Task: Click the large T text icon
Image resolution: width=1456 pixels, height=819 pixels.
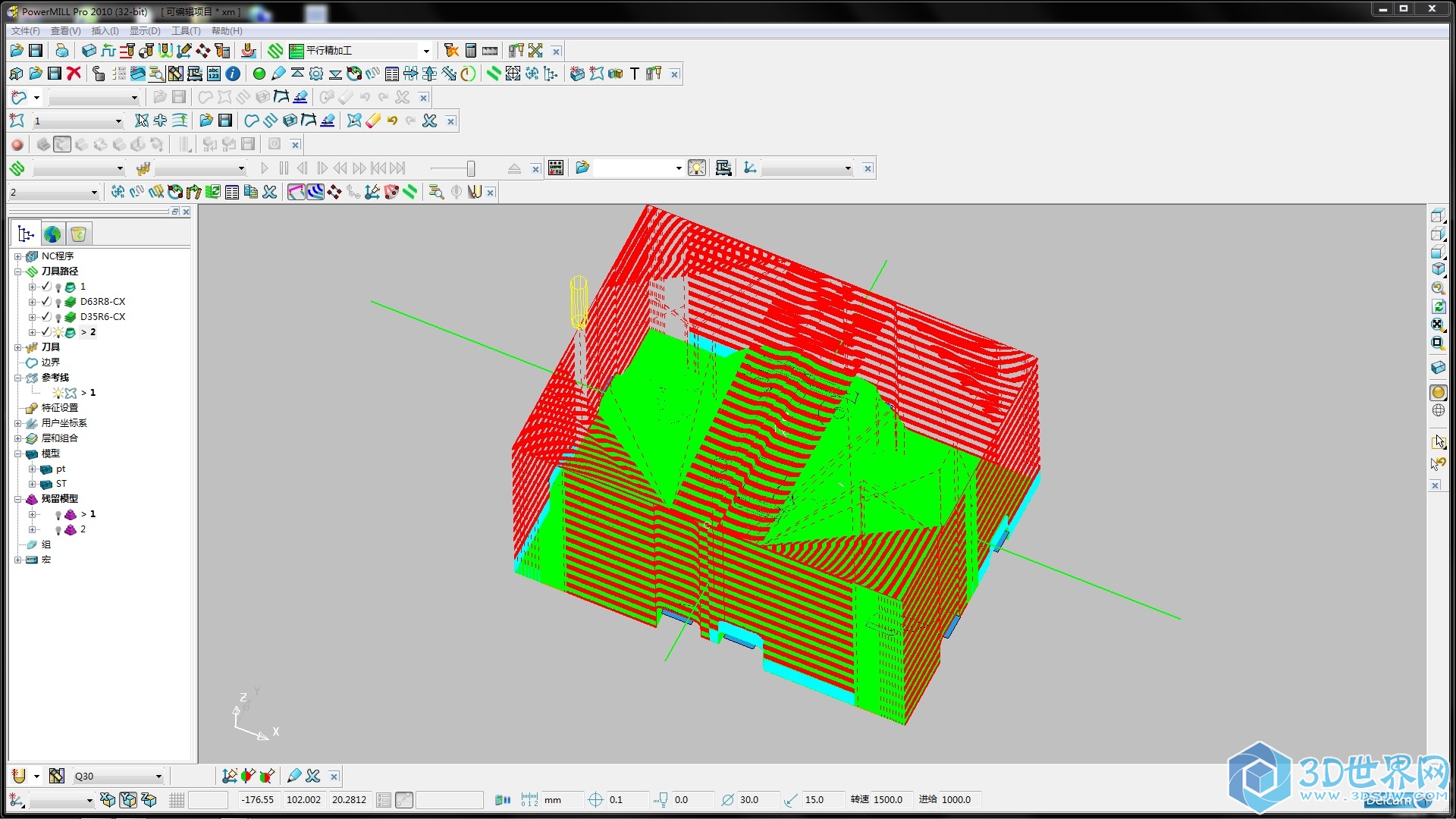Action: coord(635,74)
